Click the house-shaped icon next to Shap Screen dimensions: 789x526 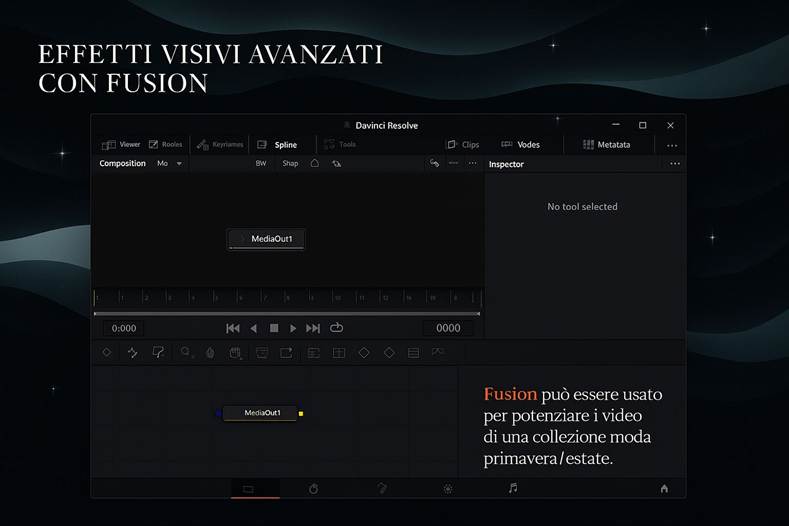click(x=314, y=163)
